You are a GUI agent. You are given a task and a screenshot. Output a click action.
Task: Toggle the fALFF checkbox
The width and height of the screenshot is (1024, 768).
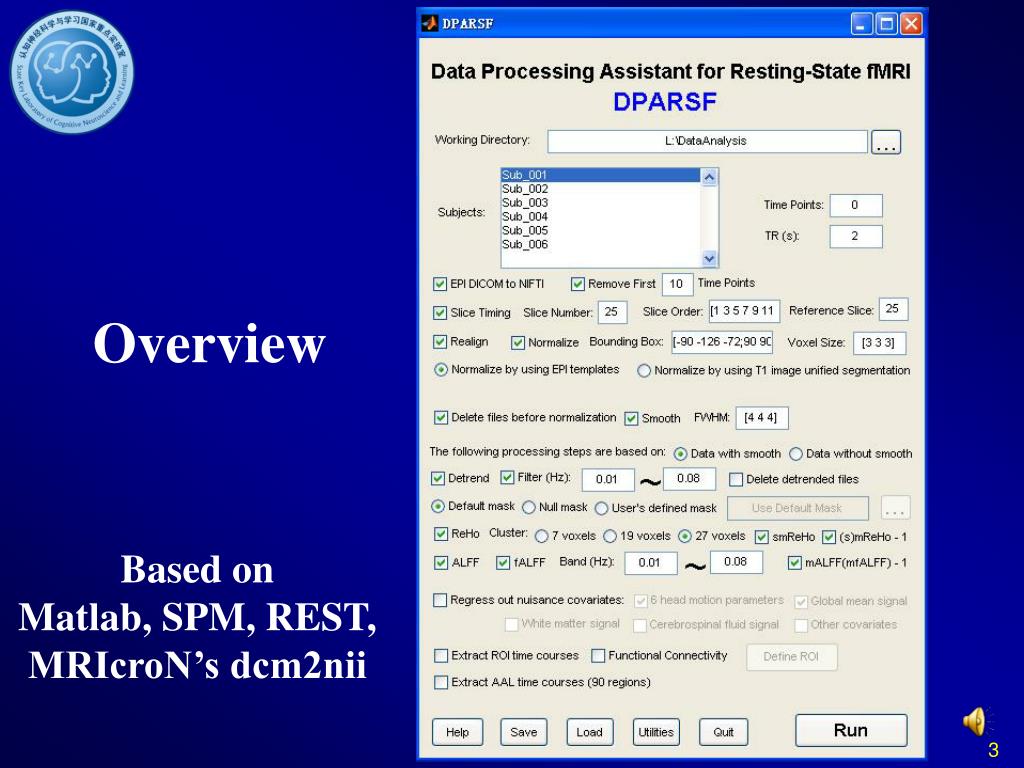pyautogui.click(x=503, y=562)
